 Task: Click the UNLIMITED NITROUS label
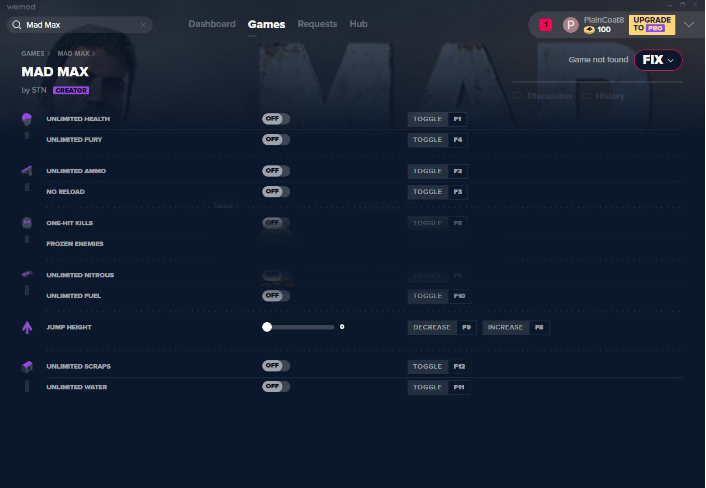tap(80, 275)
